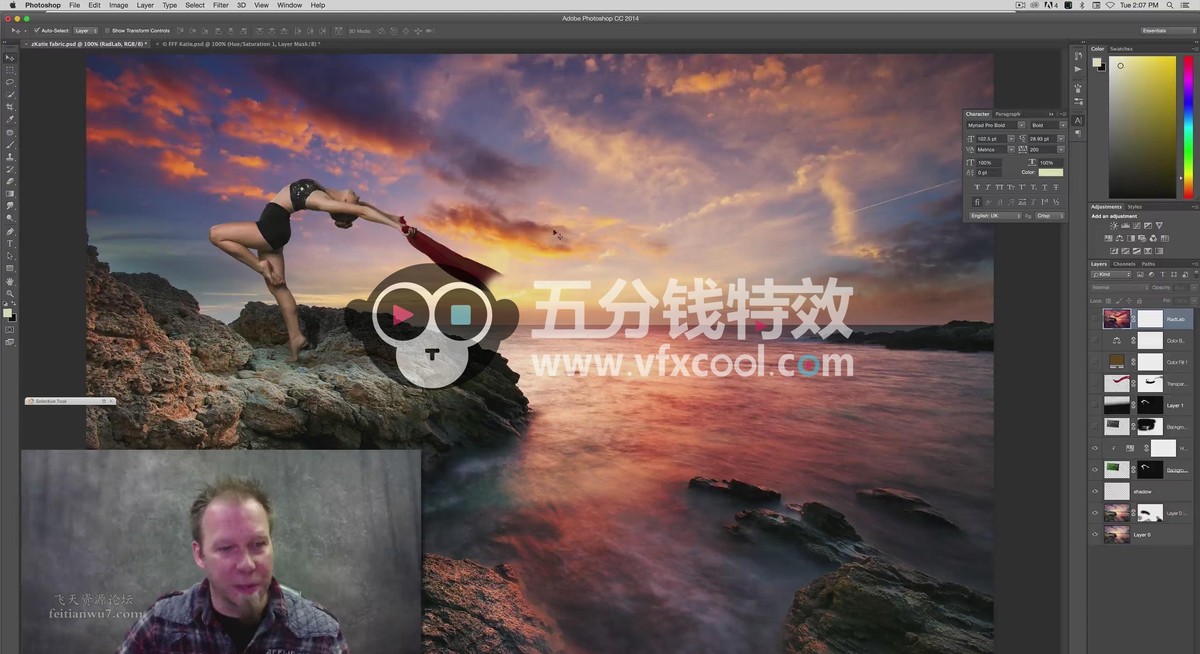Open the Character panel dock icon

tap(1078, 120)
